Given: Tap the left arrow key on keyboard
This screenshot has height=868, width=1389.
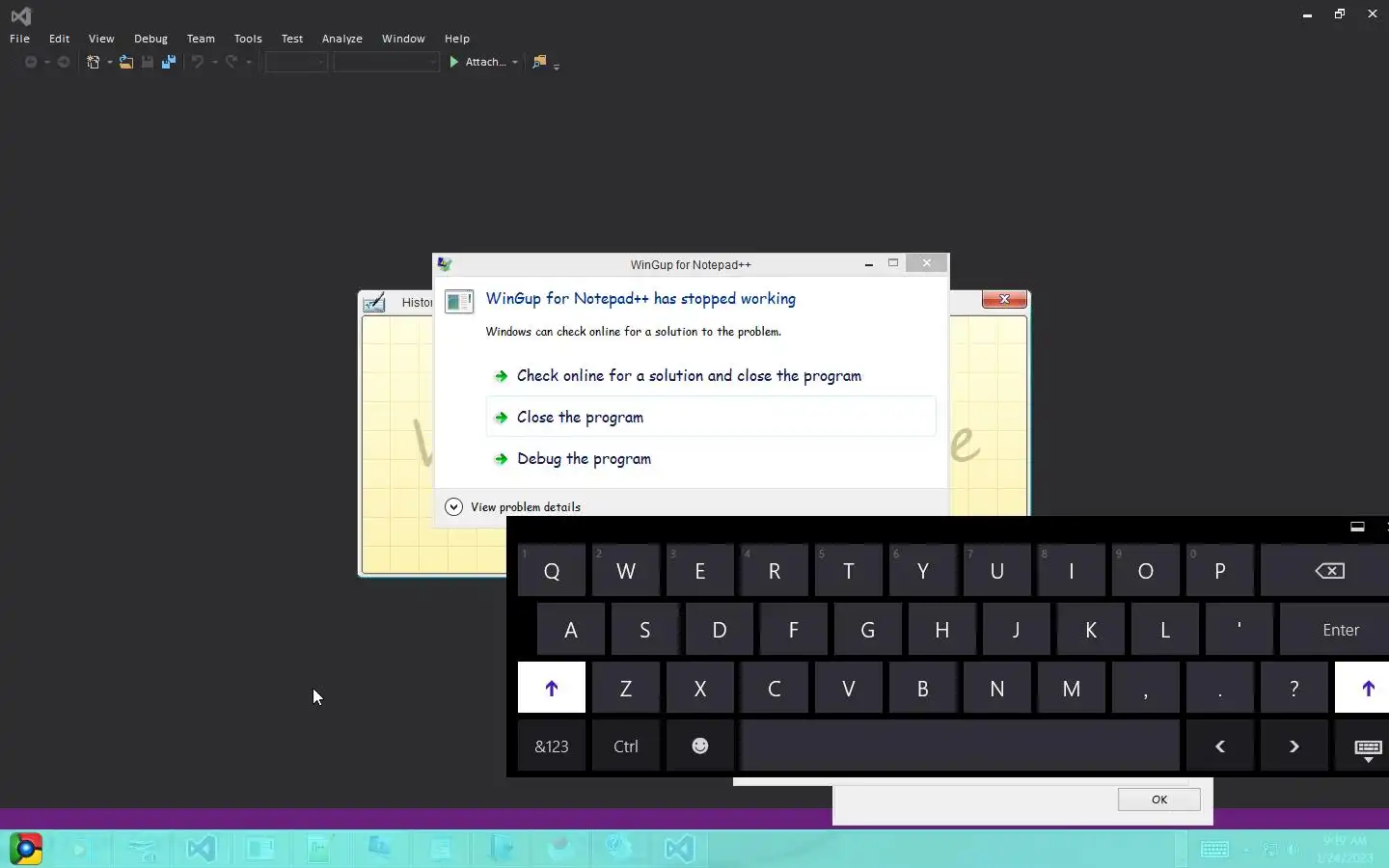Looking at the screenshot, I should (x=1220, y=746).
